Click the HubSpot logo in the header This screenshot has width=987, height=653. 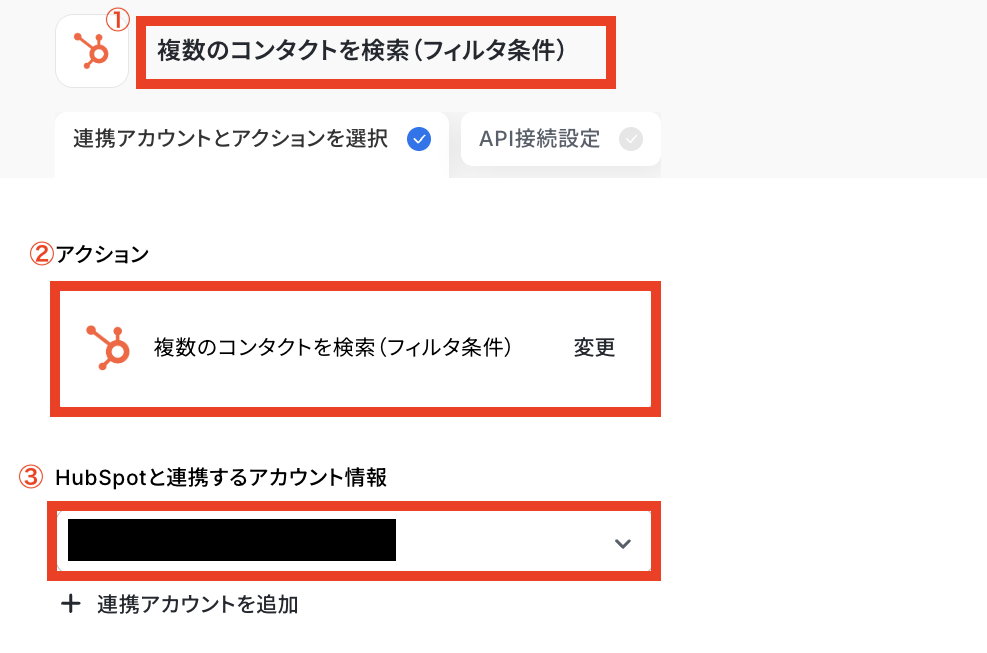coord(92,51)
